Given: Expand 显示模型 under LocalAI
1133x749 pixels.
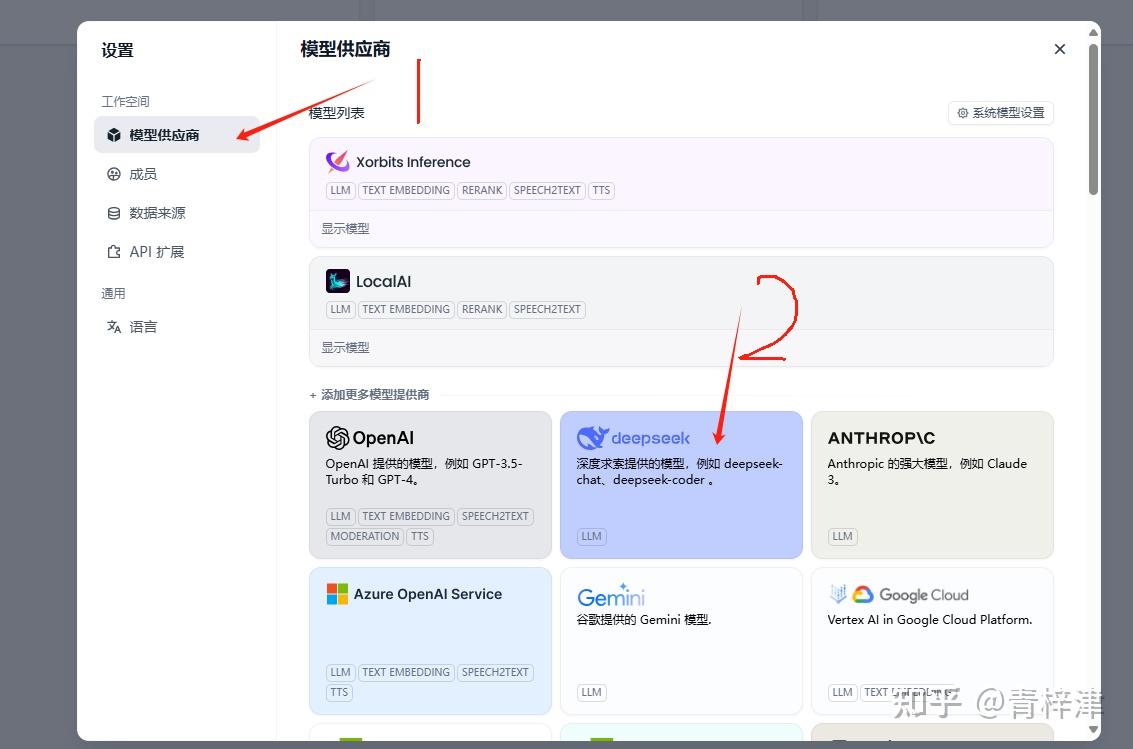Looking at the screenshot, I should [345, 348].
